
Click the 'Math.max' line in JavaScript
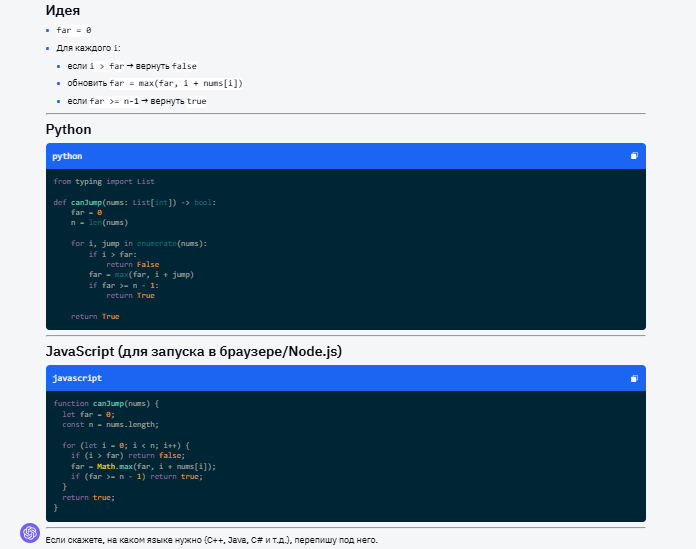143,466
